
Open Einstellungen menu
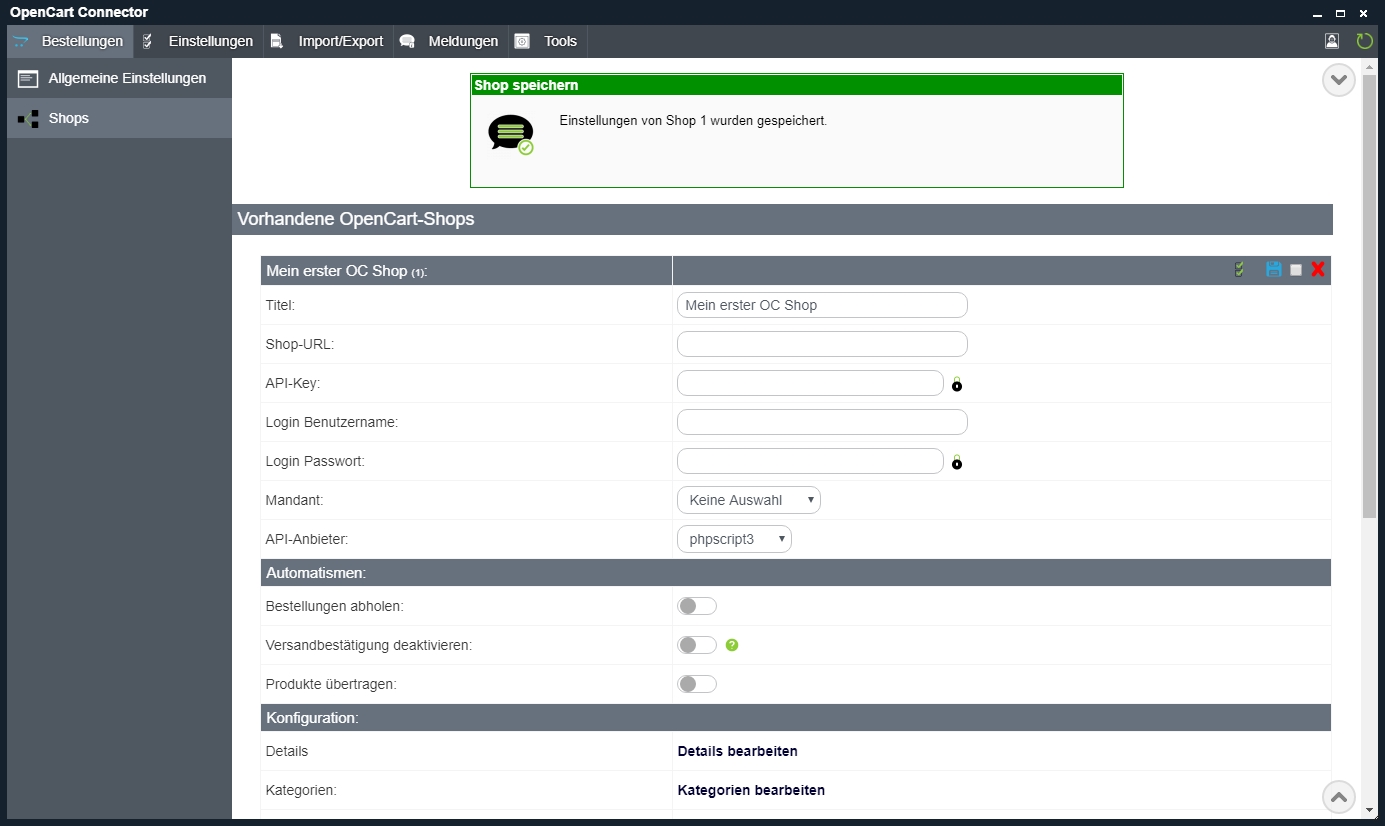[198, 41]
